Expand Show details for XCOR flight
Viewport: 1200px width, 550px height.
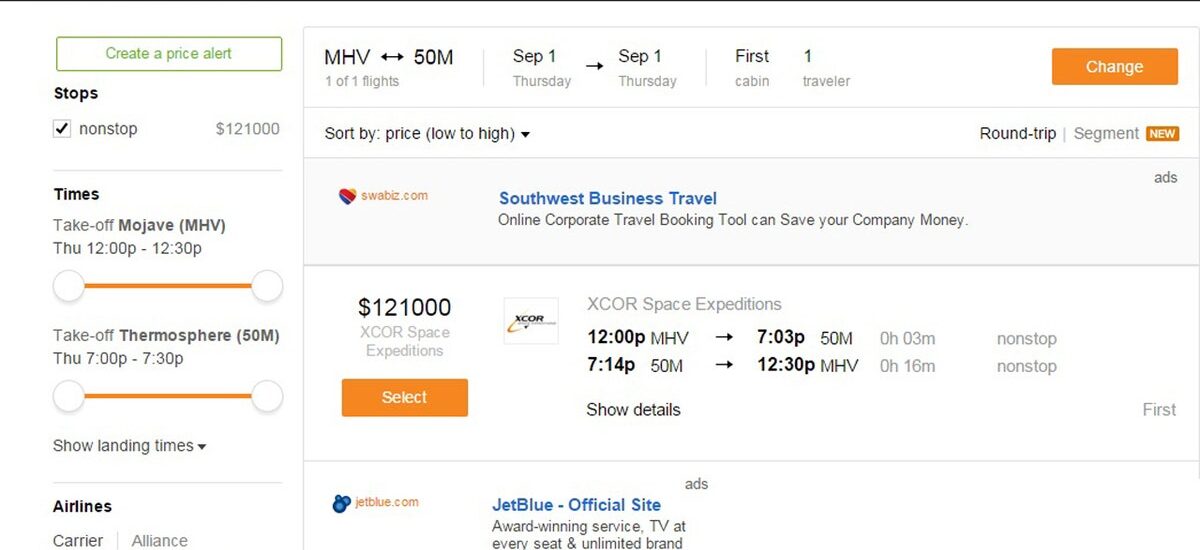click(x=633, y=410)
